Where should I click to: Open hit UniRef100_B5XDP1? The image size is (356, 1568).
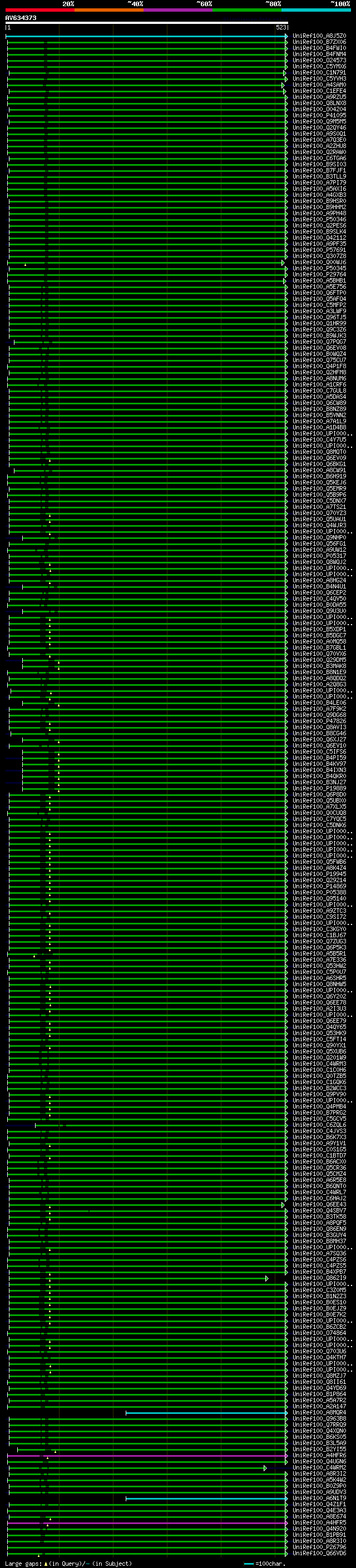[x=319, y=630]
